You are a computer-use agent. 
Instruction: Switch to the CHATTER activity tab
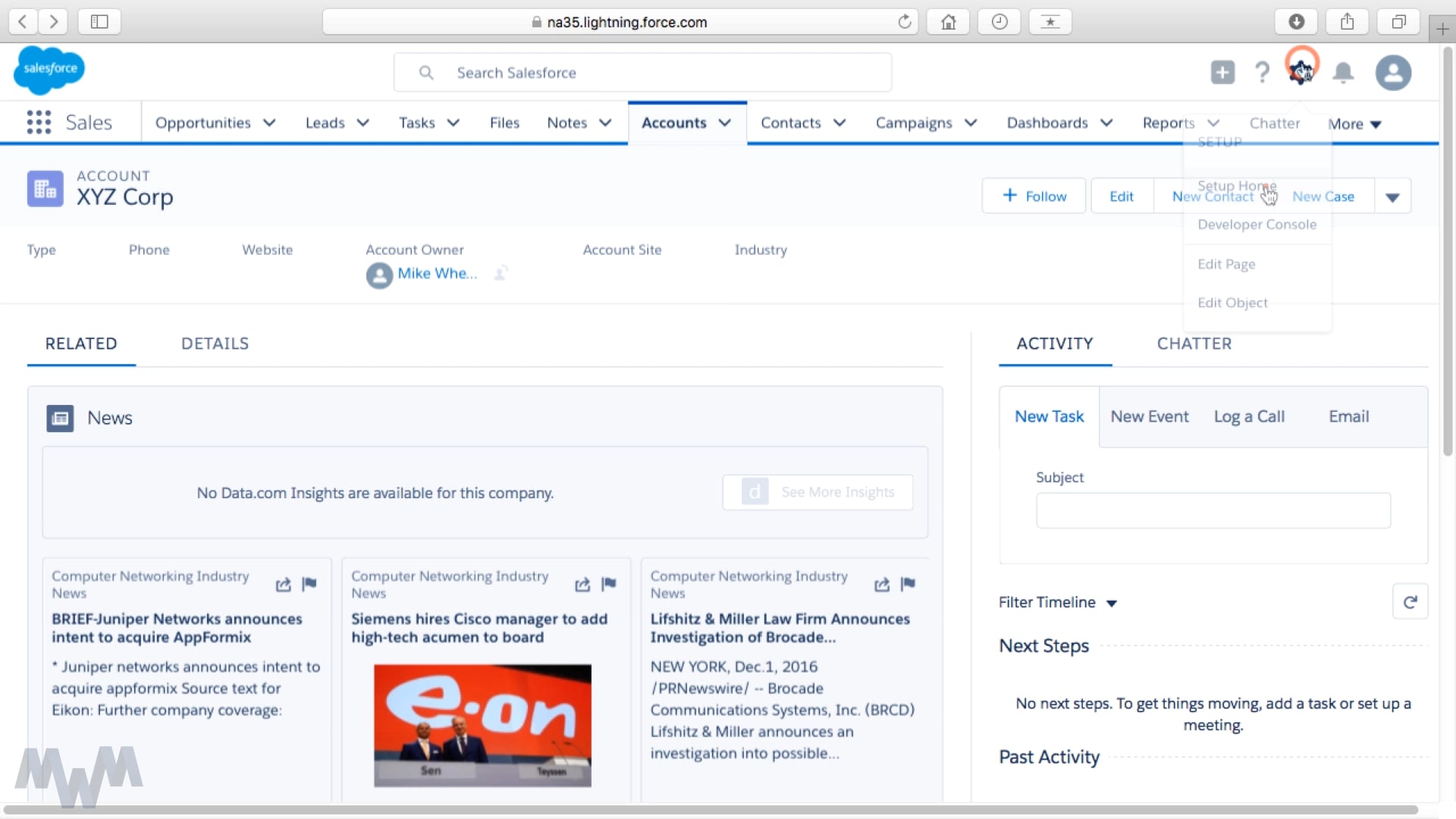point(1194,343)
